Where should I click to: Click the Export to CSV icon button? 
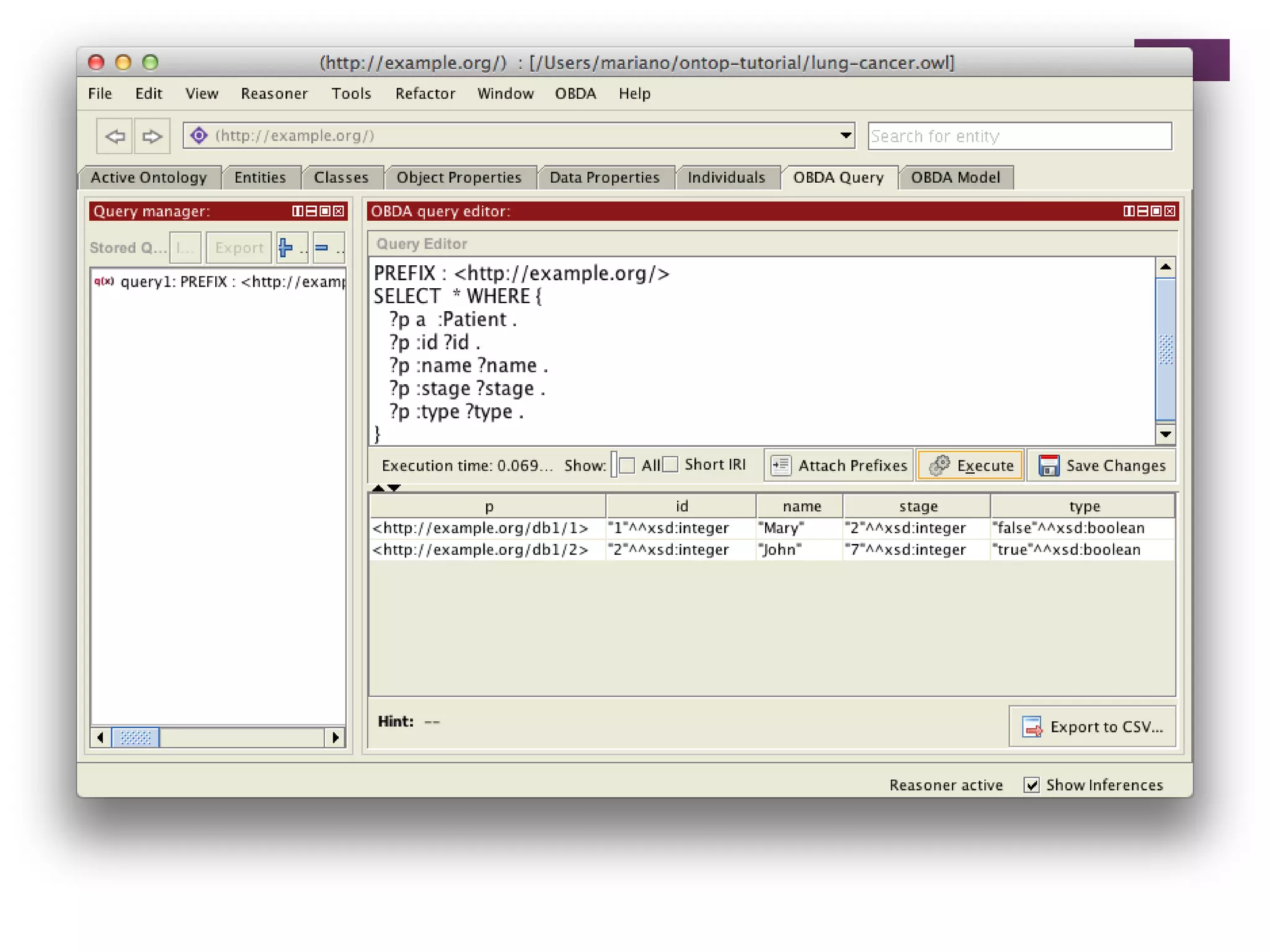[x=1093, y=726]
